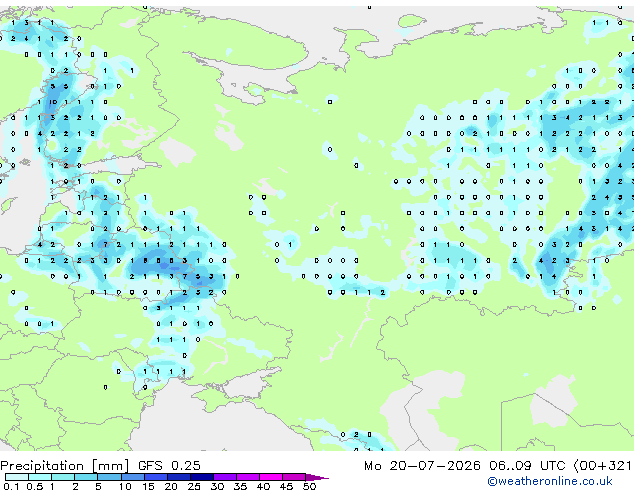Click the 10–15 mm legend swatch

click(133, 477)
